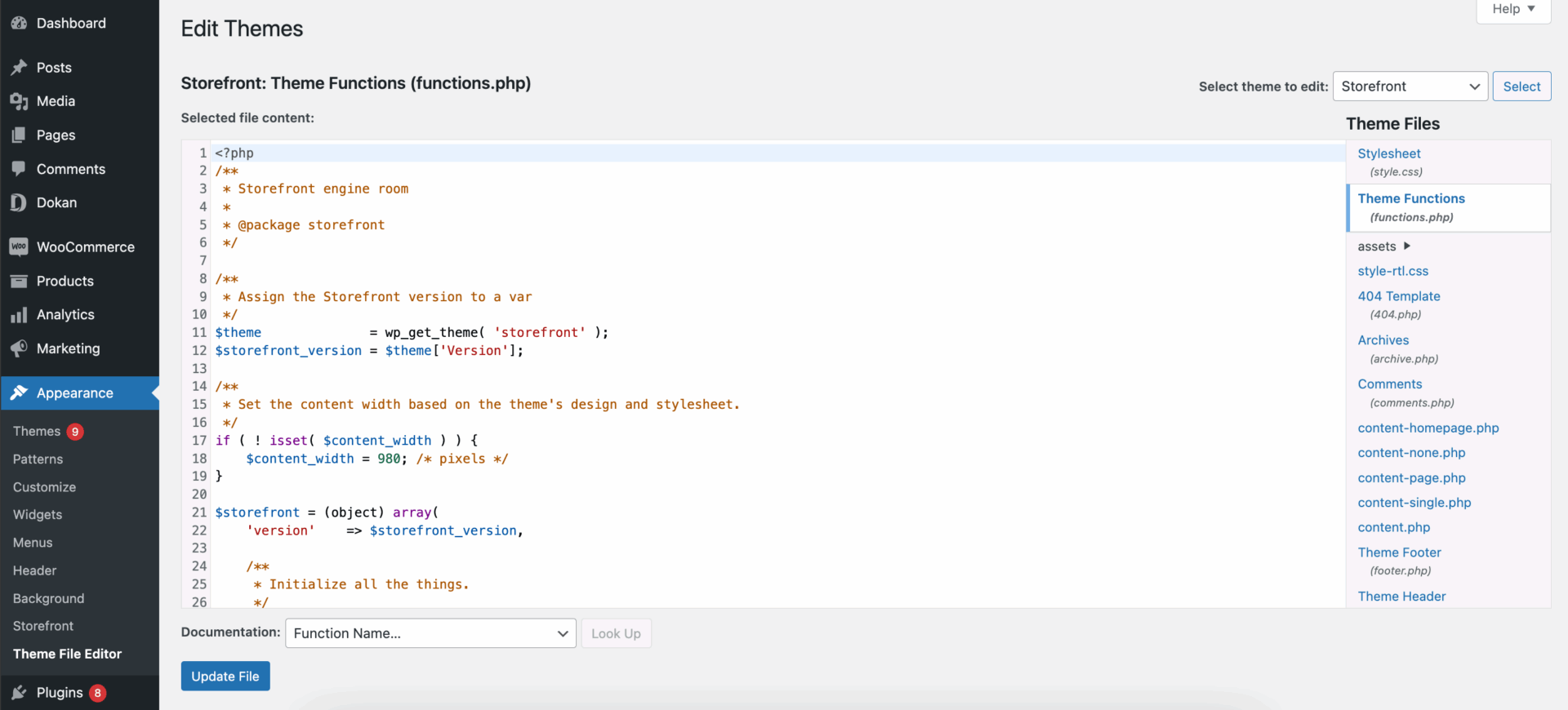Open the Select theme to edit dropdown
Image resolution: width=1568 pixels, height=710 pixels.
point(1410,87)
